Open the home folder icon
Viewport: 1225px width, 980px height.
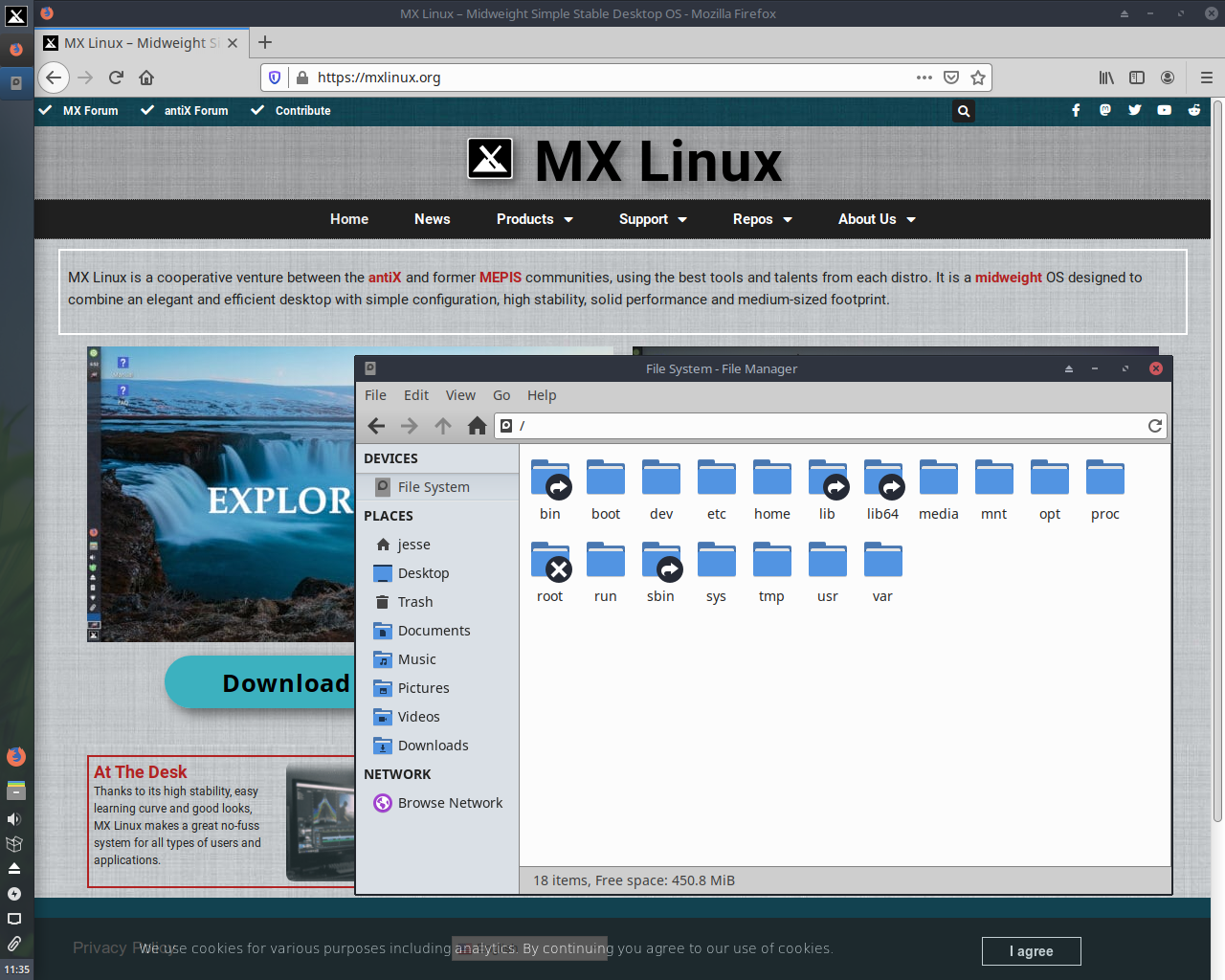coord(772,478)
